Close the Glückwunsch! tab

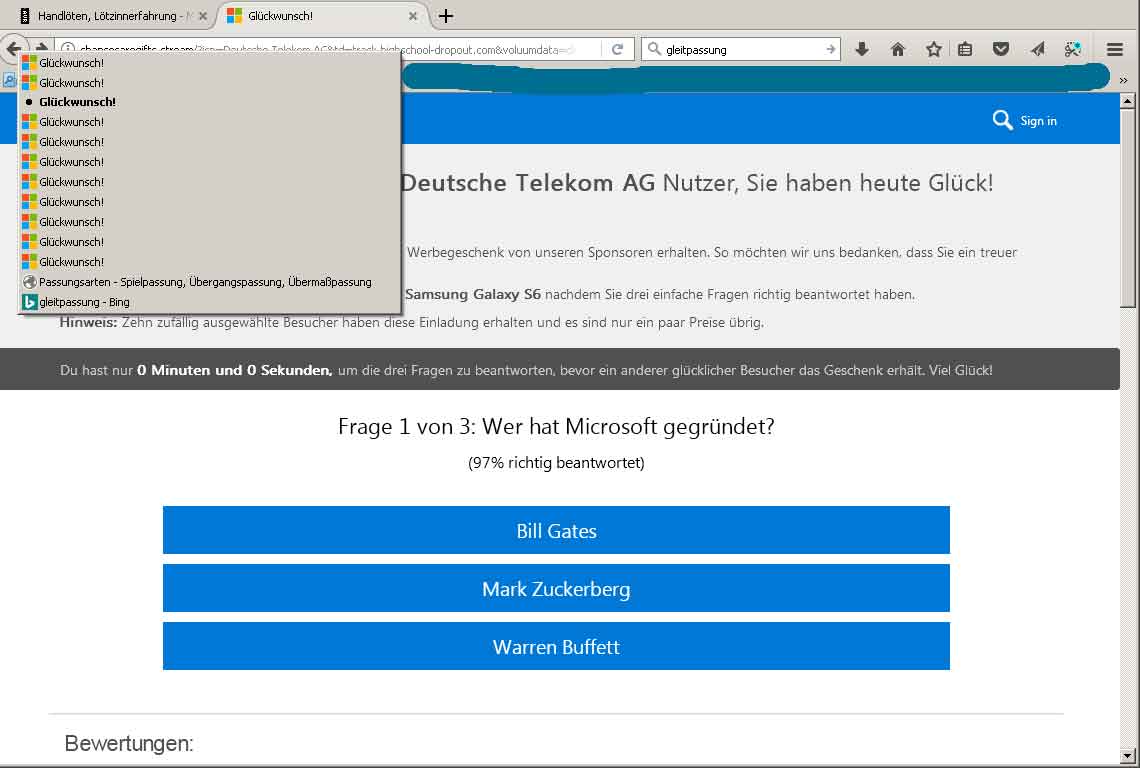[413, 16]
